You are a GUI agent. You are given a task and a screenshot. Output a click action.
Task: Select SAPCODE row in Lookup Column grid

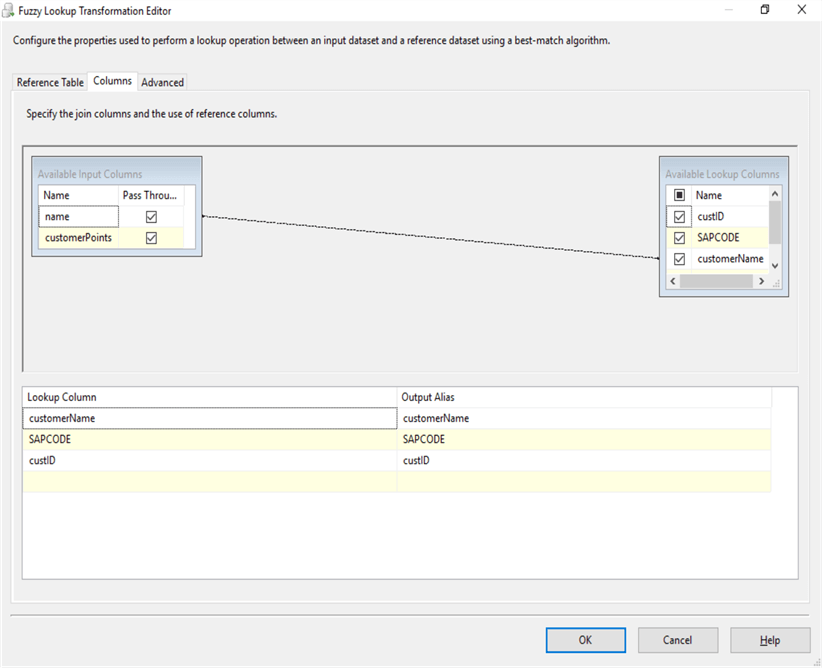pyautogui.click(x=209, y=439)
